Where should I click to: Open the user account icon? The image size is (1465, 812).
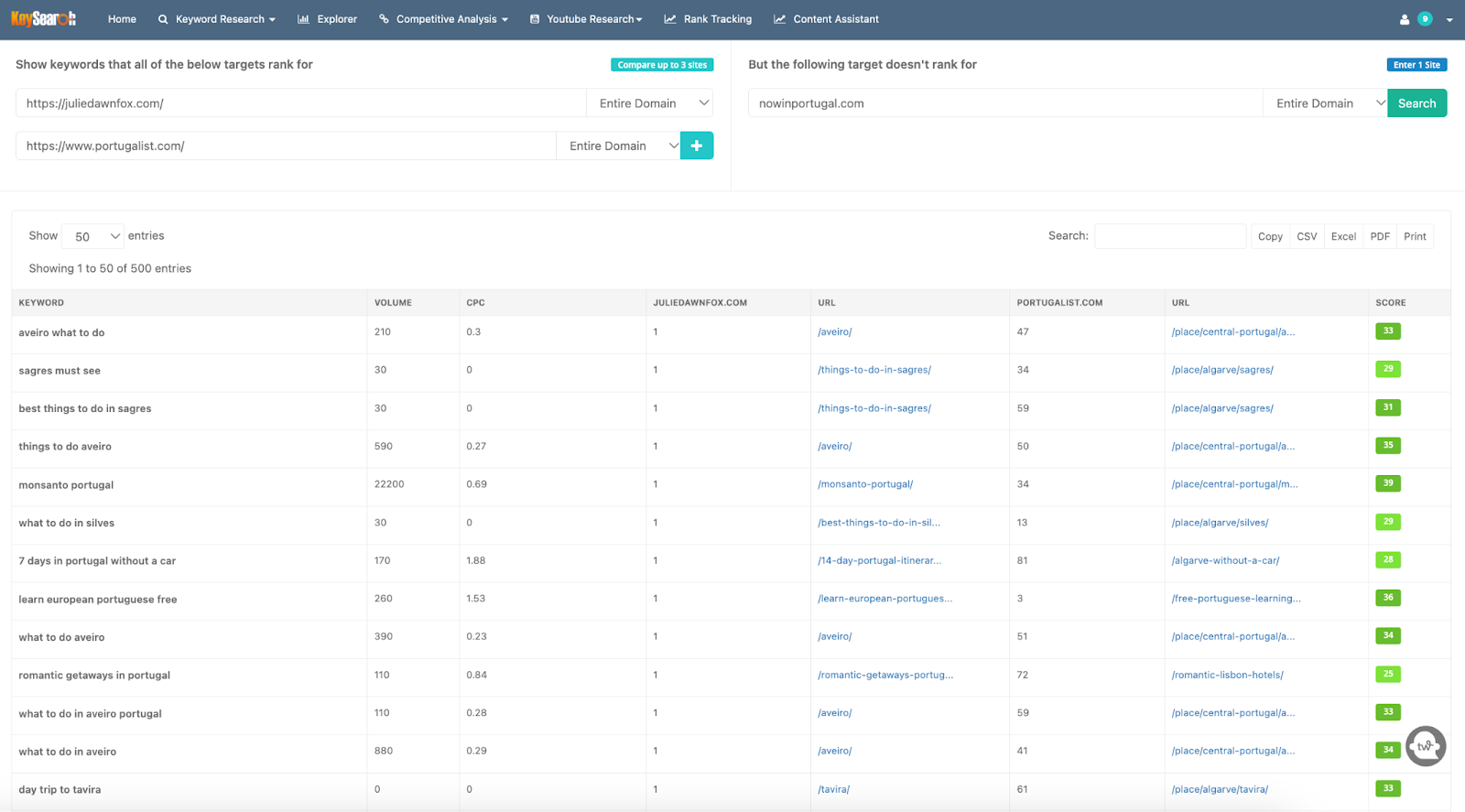[1405, 19]
